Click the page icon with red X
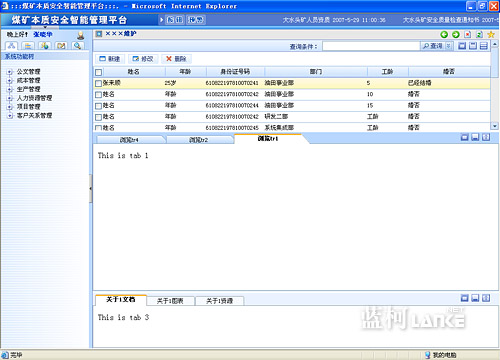Screen dimensions: 500x360 (468, 34)
